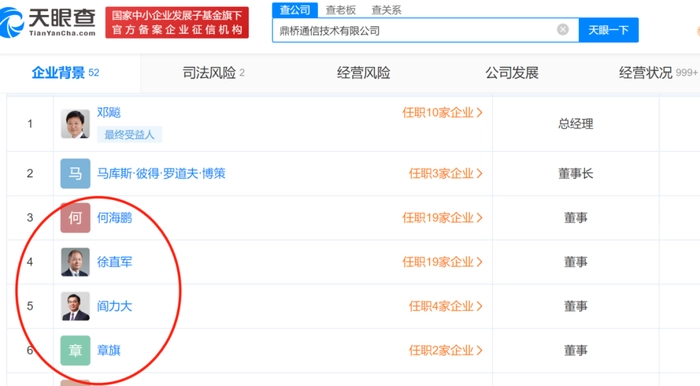This screenshot has height=386, width=700.
Task: Click the green 章 avatar icon
Action: pos(75,350)
